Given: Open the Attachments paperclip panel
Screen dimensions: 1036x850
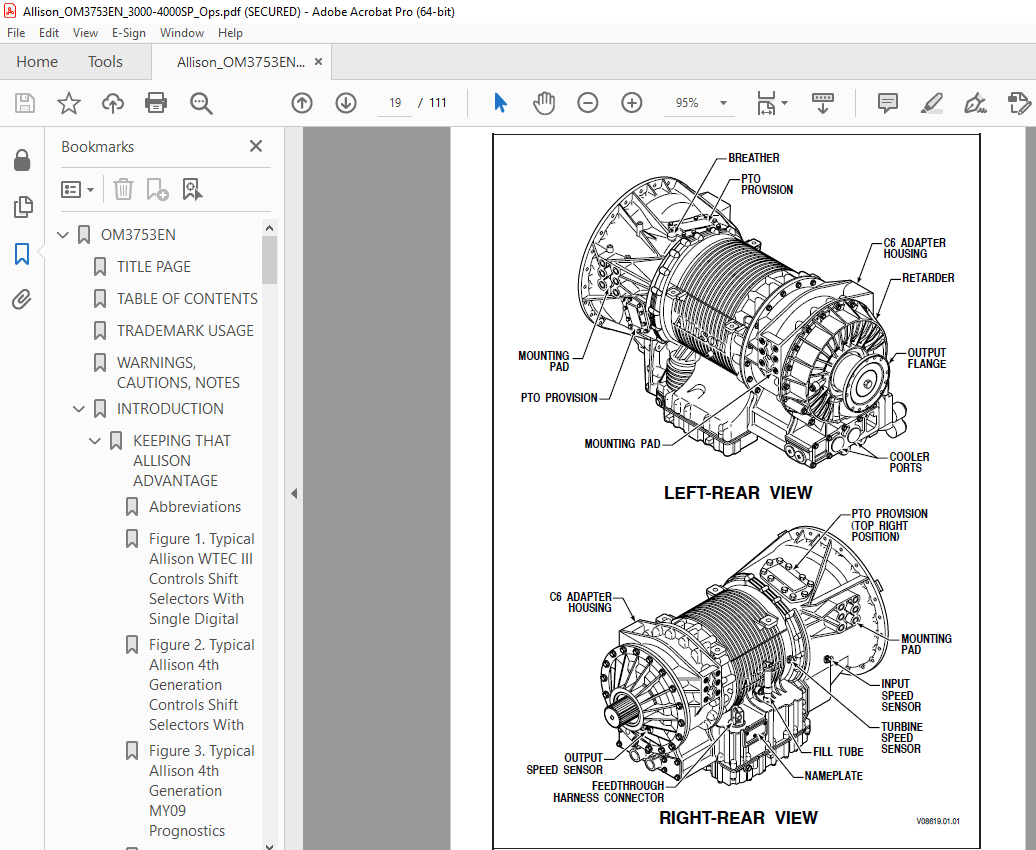Looking at the screenshot, I should [x=22, y=300].
